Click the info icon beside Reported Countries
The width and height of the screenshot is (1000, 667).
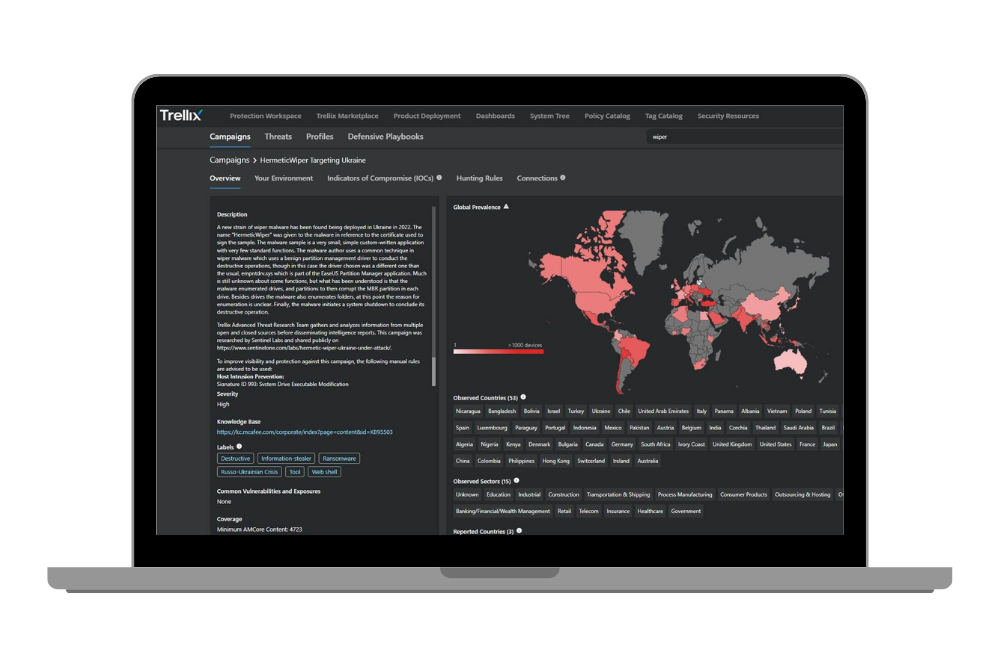519,531
